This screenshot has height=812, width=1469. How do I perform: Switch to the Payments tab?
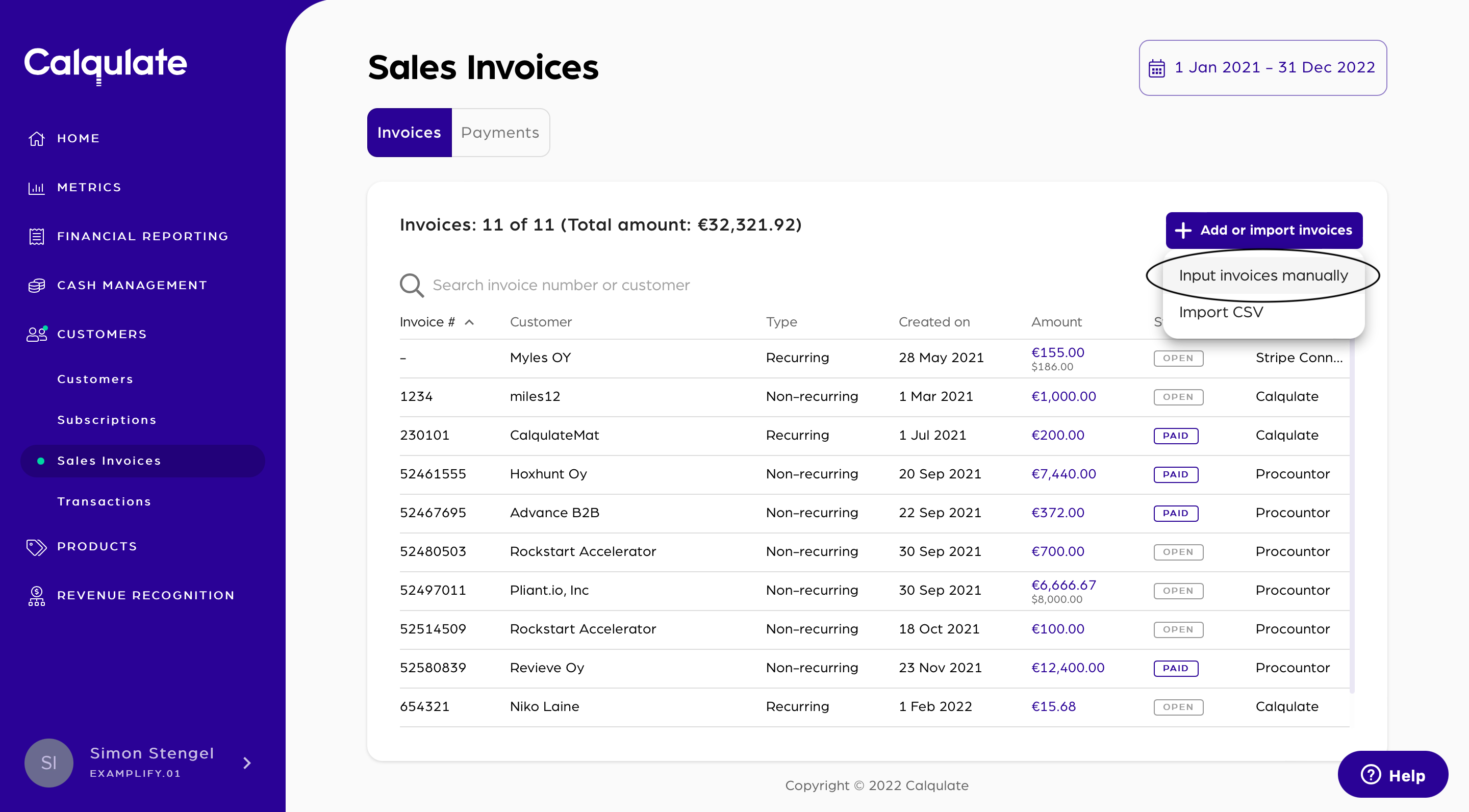point(500,133)
